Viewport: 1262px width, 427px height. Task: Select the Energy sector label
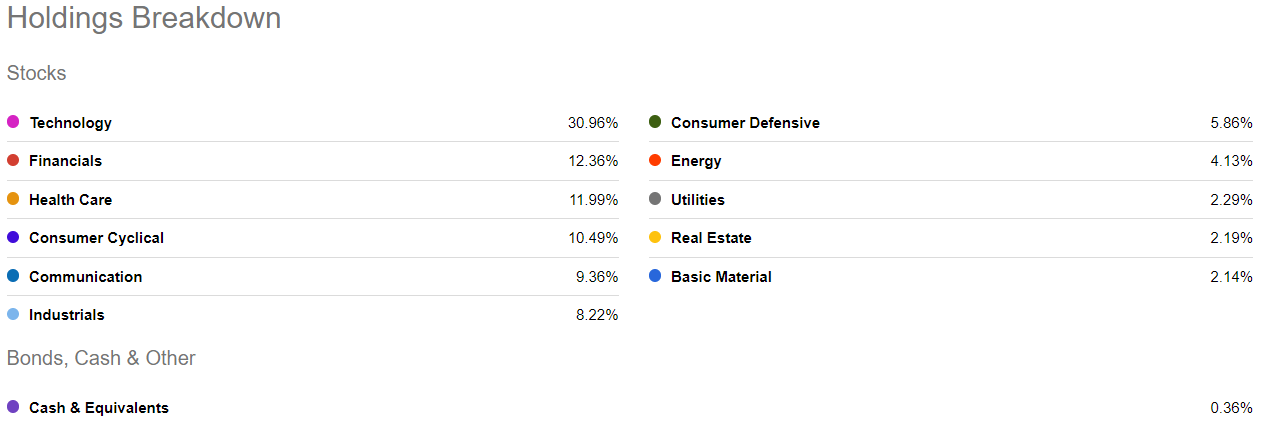pos(696,161)
